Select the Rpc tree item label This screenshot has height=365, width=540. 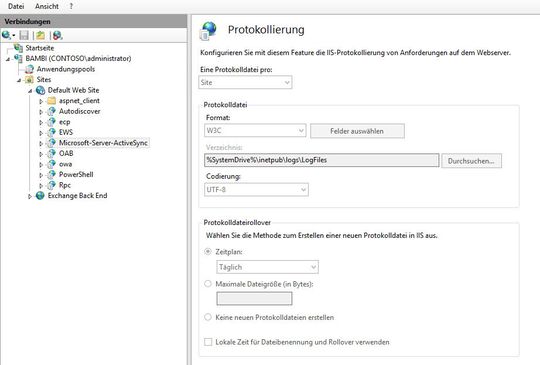(x=65, y=185)
